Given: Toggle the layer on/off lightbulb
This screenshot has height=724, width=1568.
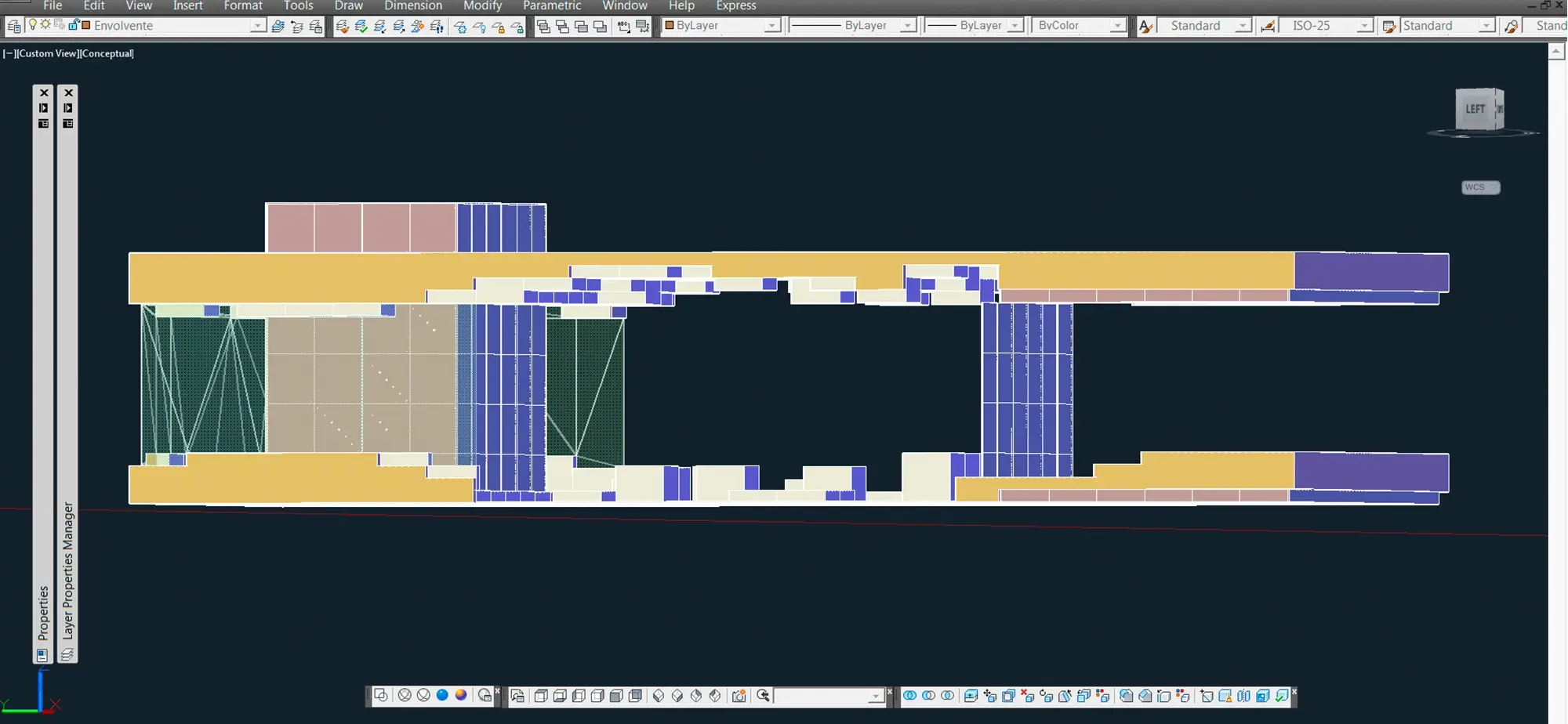Looking at the screenshot, I should tap(33, 25).
